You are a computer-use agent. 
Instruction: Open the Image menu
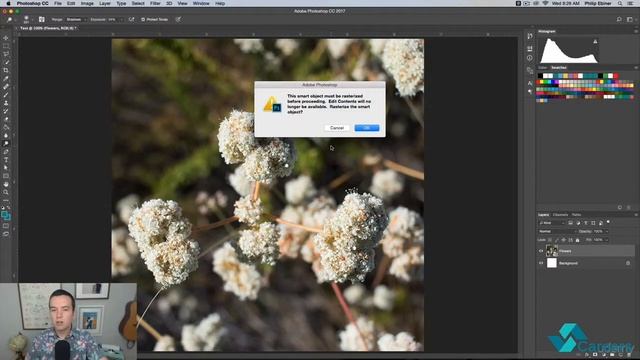[87, 3]
